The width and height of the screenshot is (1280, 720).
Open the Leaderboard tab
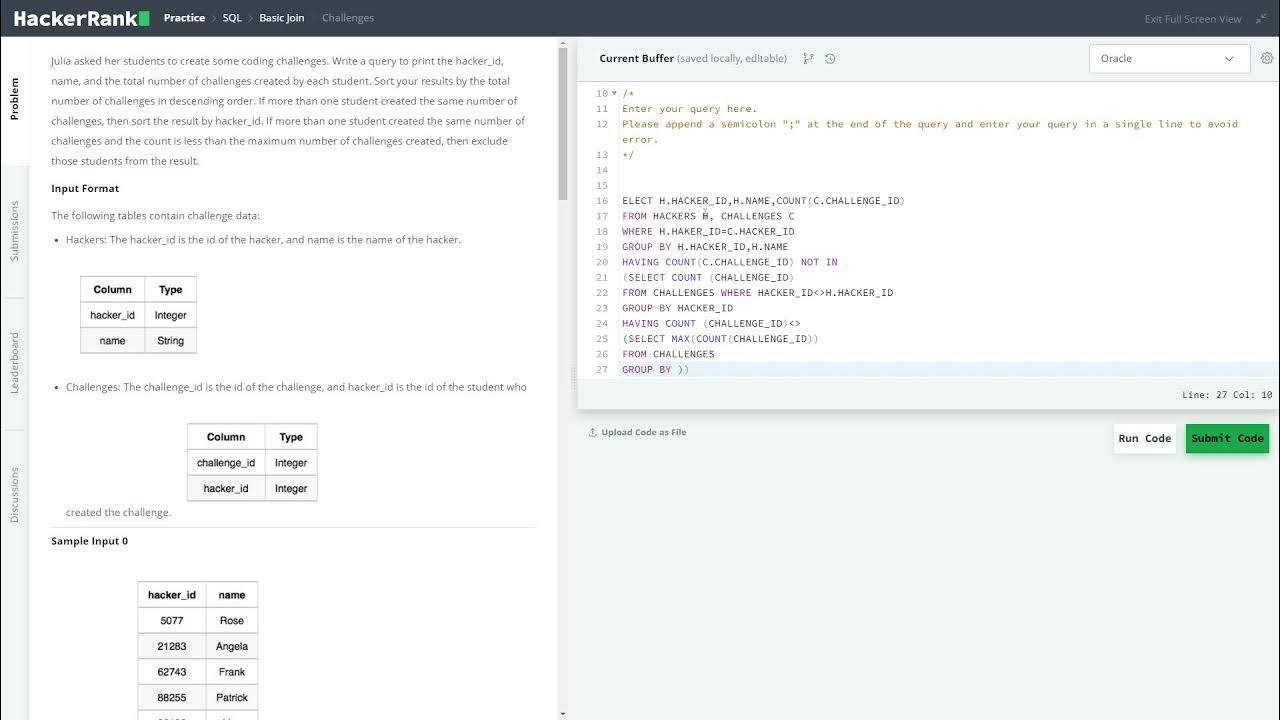pos(15,362)
